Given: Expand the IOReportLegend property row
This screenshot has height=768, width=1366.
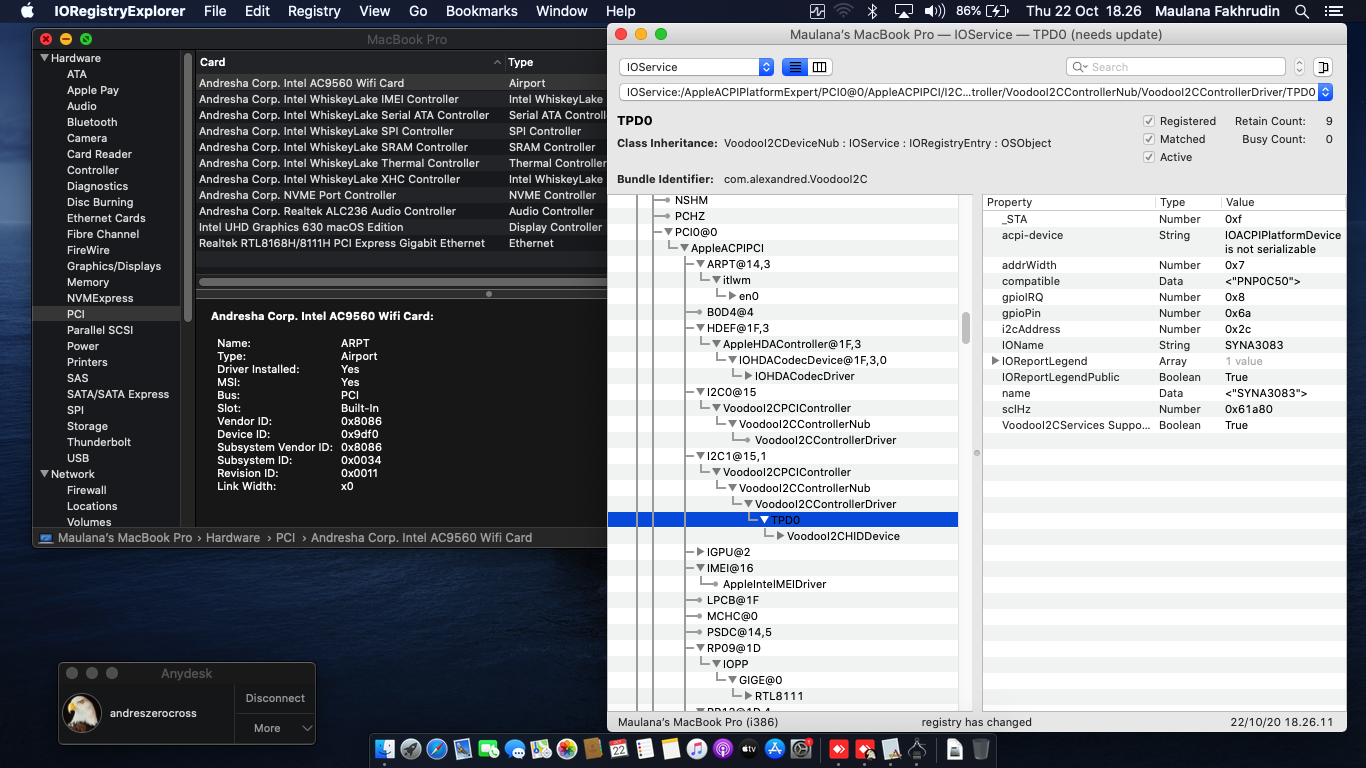Looking at the screenshot, I should pos(995,361).
